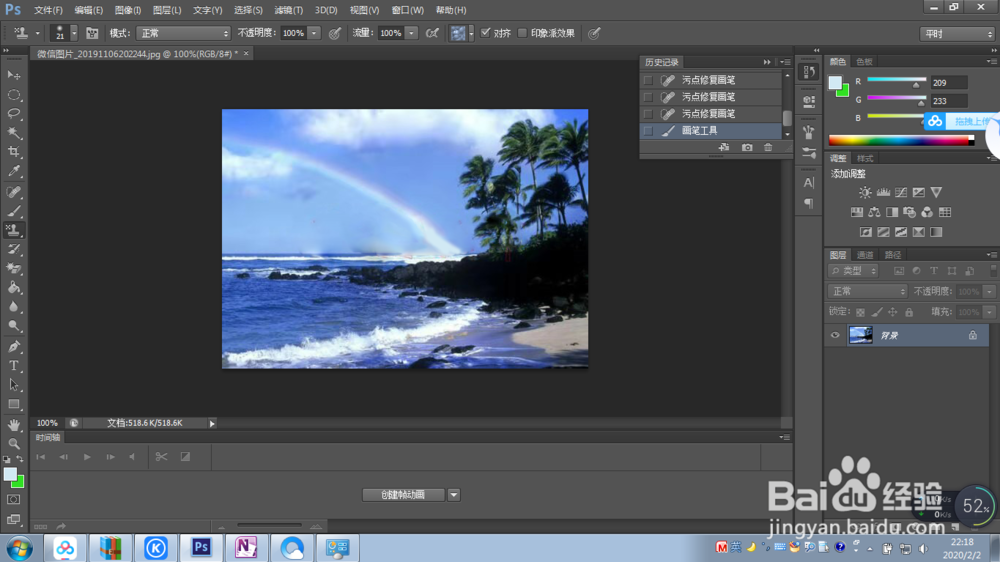Click the zoom level field 100%

click(x=47, y=423)
